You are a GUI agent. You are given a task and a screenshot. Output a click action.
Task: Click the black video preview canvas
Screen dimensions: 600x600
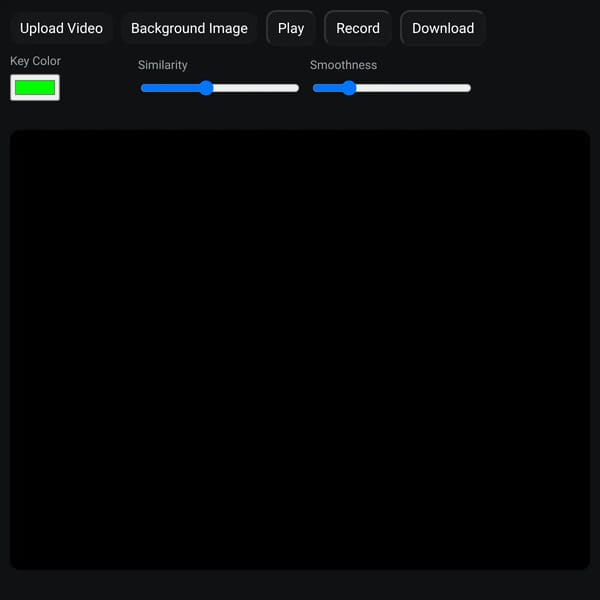(300, 349)
